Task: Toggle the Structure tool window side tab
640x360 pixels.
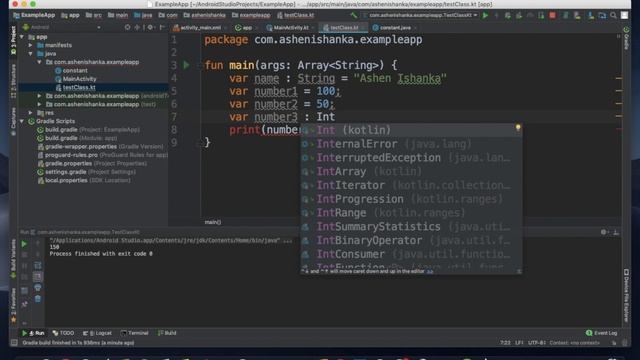Action: point(13,81)
